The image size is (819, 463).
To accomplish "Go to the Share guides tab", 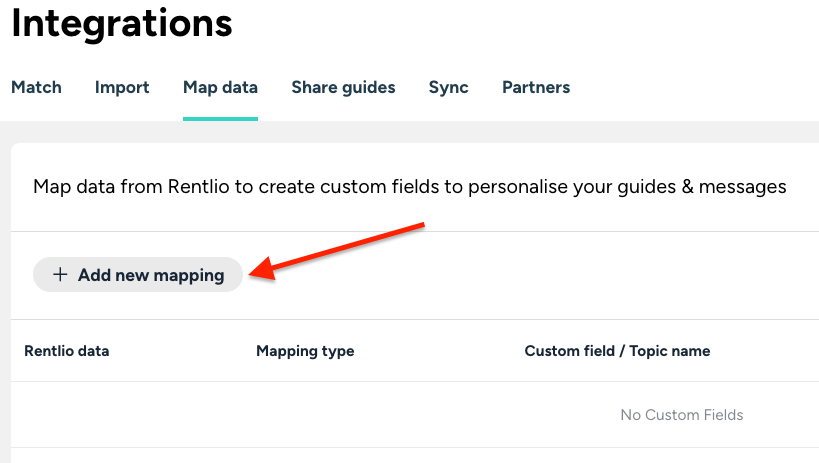I will point(343,87).
